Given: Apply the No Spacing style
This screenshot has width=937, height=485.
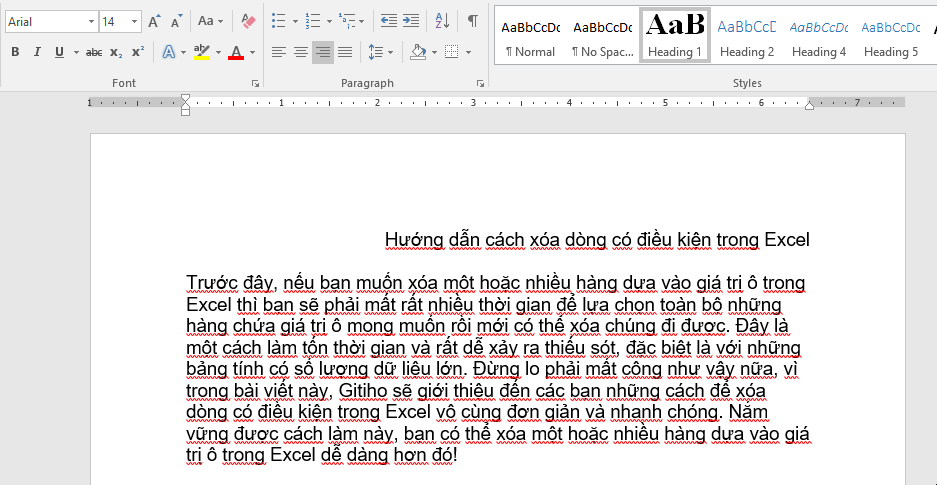Looking at the screenshot, I should click(602, 34).
